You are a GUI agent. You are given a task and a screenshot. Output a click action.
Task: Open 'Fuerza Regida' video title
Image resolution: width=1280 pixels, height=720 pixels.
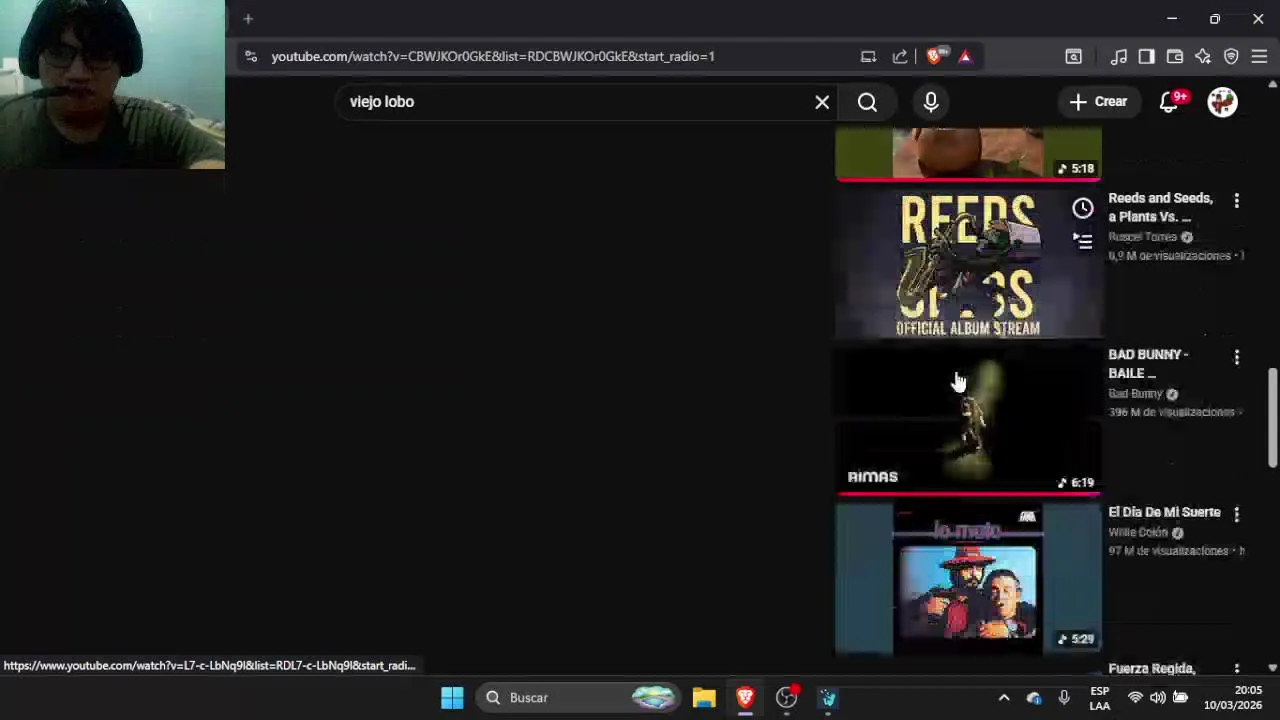click(1151, 669)
